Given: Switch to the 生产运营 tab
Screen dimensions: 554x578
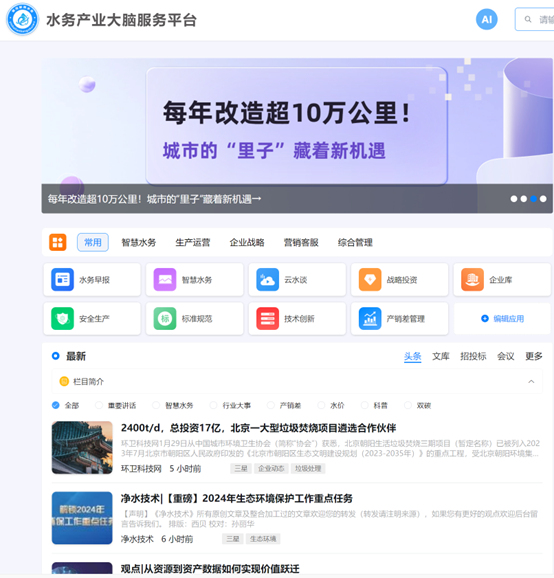Looking at the screenshot, I should pos(193,242).
